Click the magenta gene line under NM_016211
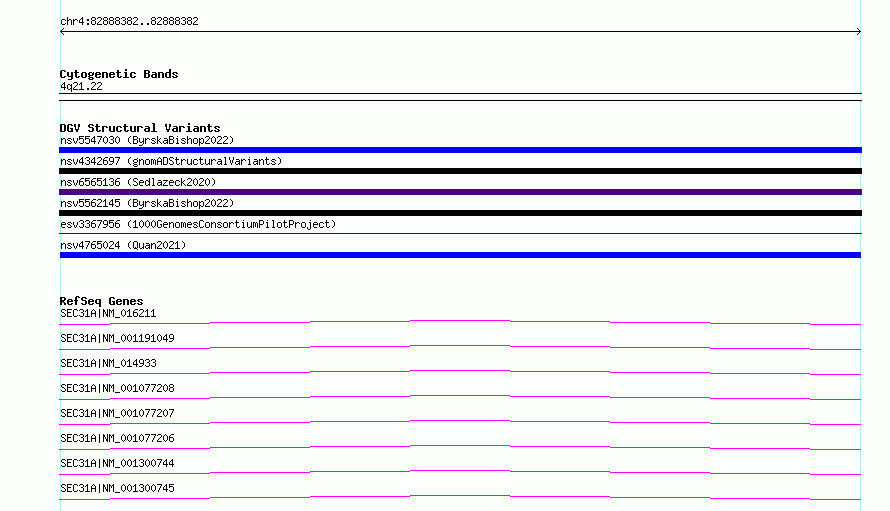This screenshot has width=890, height=511. [460, 322]
